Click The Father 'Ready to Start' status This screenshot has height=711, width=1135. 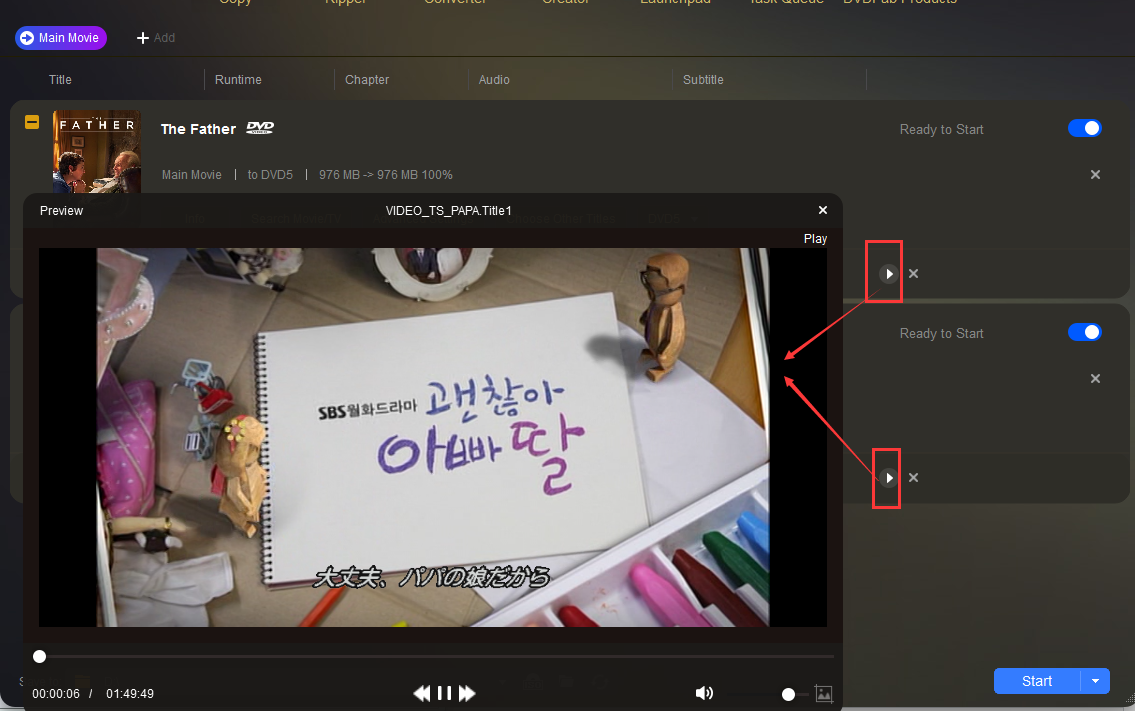pos(941,130)
